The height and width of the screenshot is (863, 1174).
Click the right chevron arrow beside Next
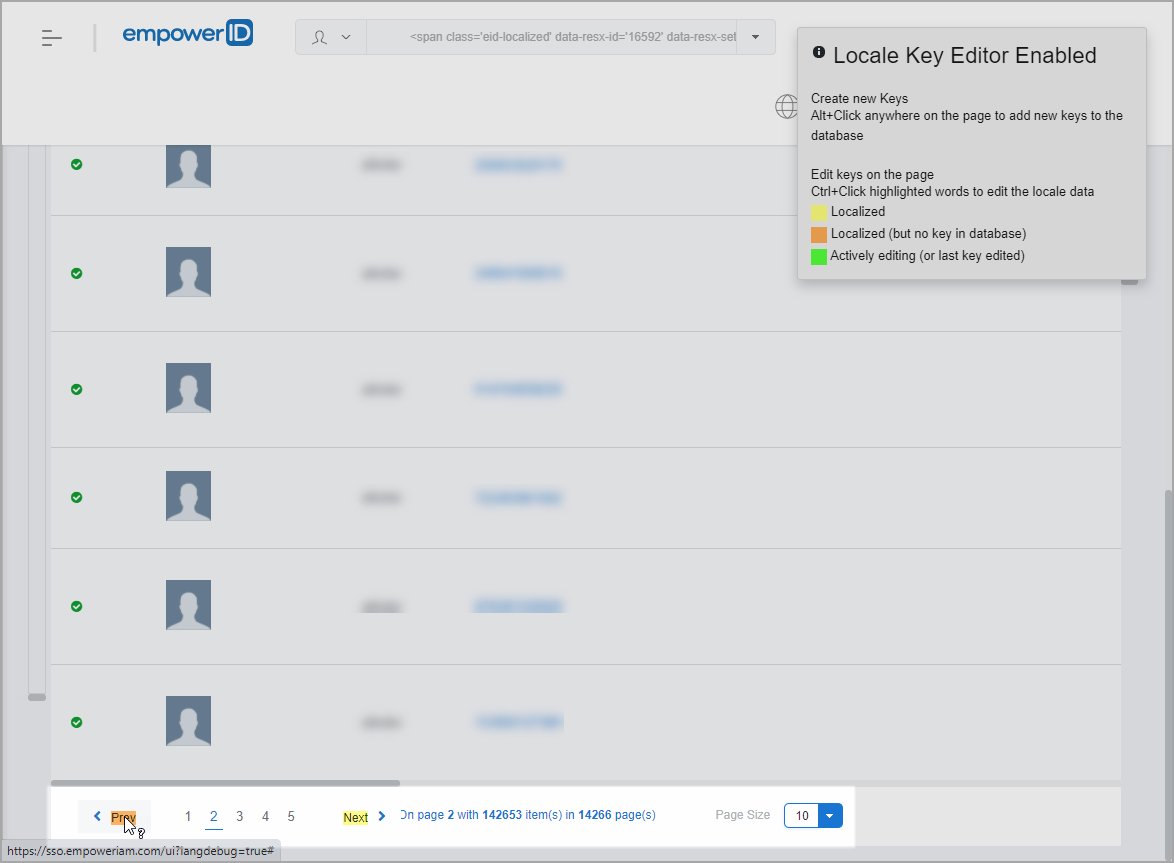[x=382, y=817]
